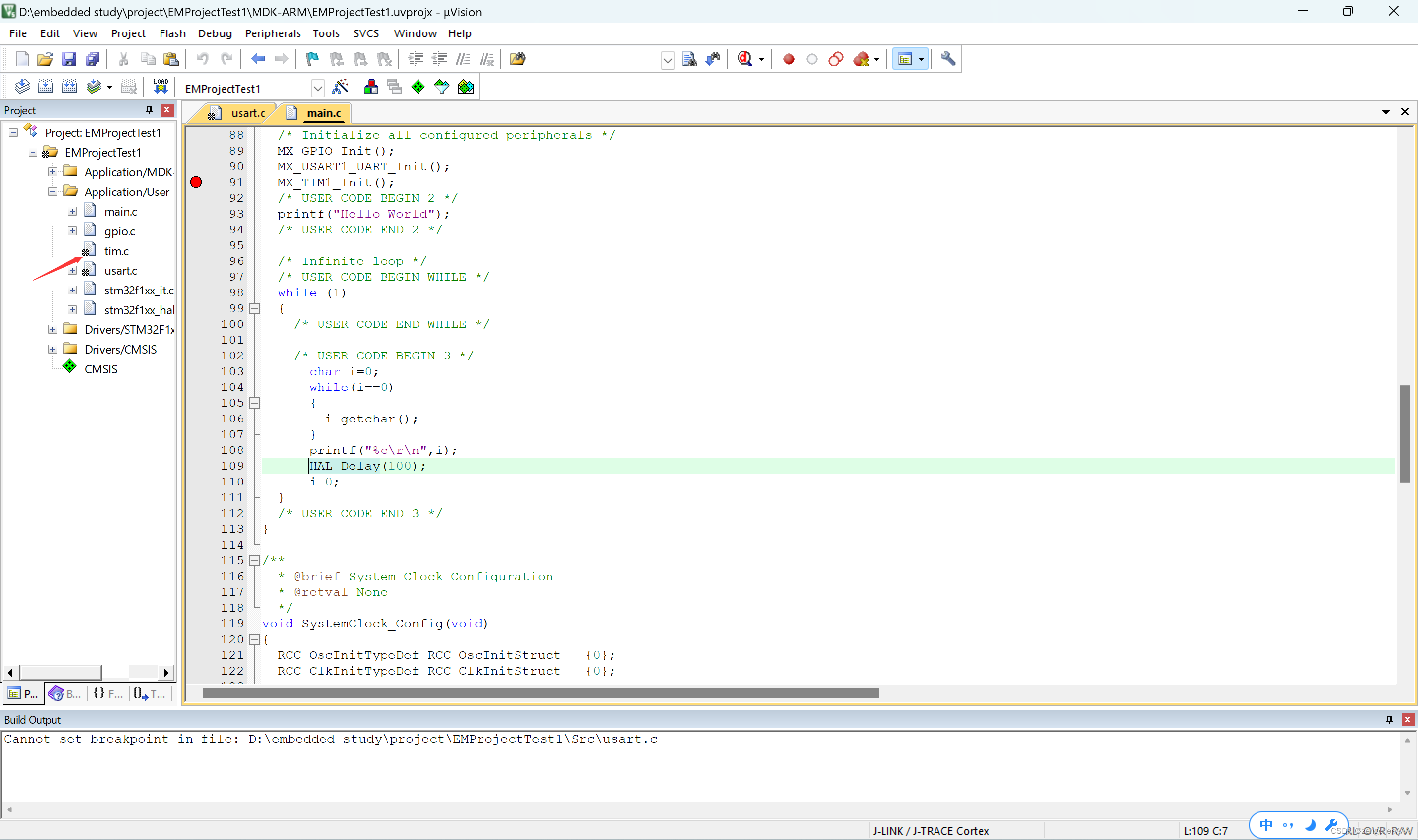Insert breakpoint with red circle icon
The image size is (1418, 840).
(788, 59)
